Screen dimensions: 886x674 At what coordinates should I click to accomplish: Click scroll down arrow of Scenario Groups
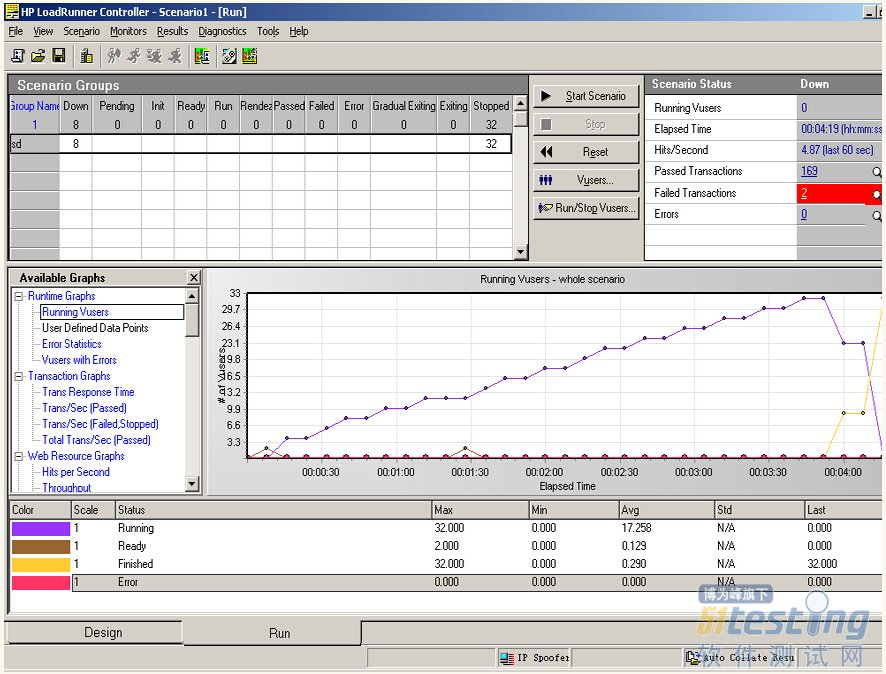520,251
